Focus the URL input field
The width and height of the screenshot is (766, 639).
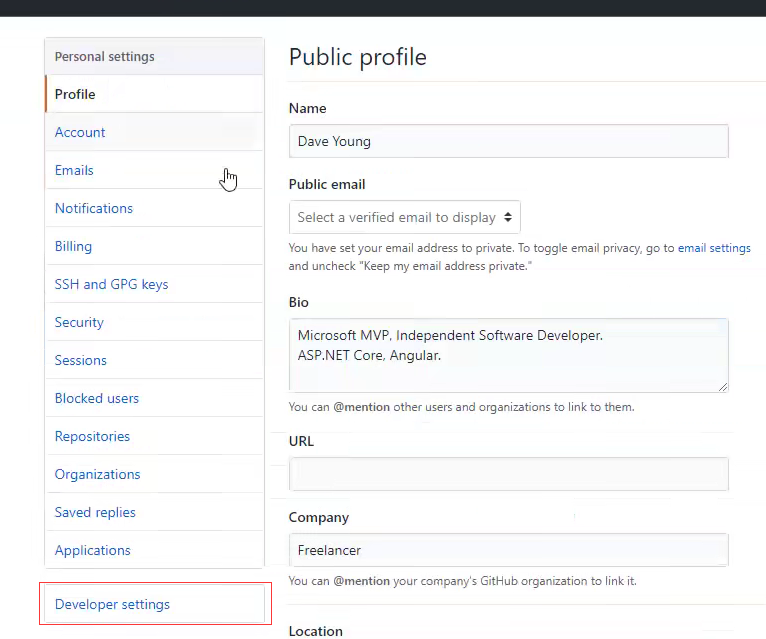(x=508, y=474)
